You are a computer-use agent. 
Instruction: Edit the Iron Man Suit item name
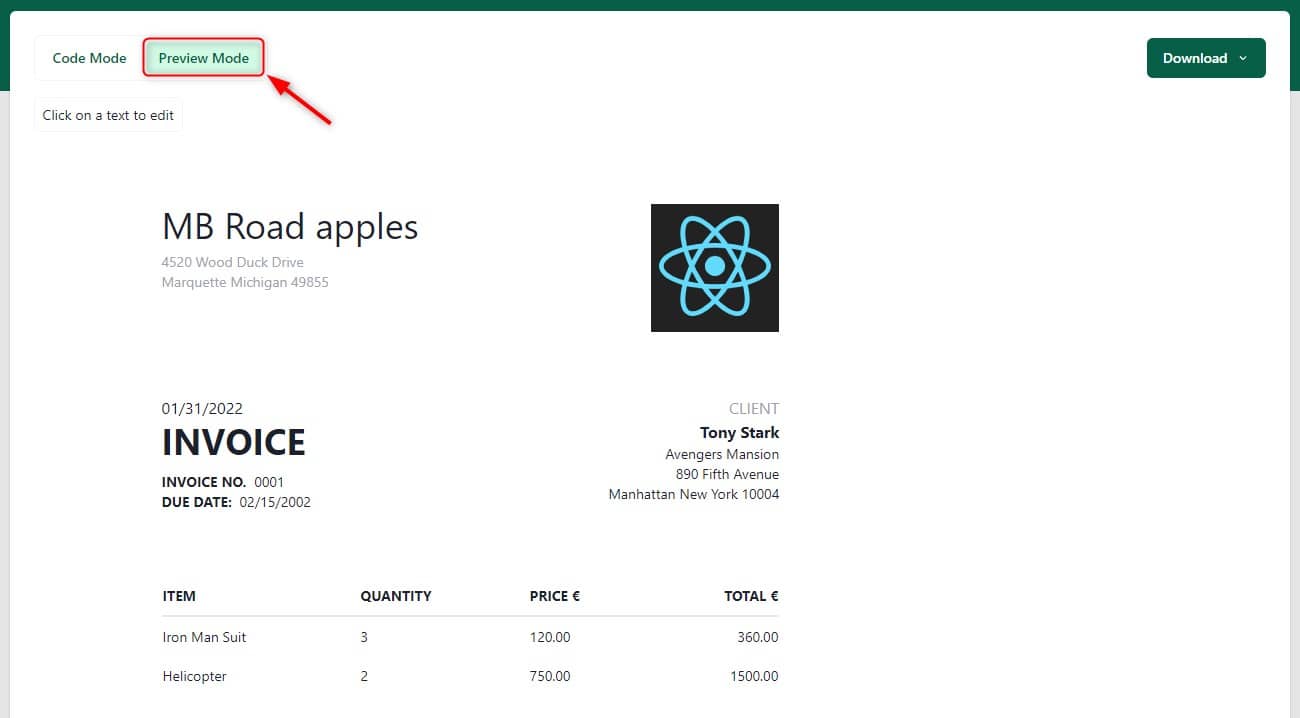(x=204, y=637)
